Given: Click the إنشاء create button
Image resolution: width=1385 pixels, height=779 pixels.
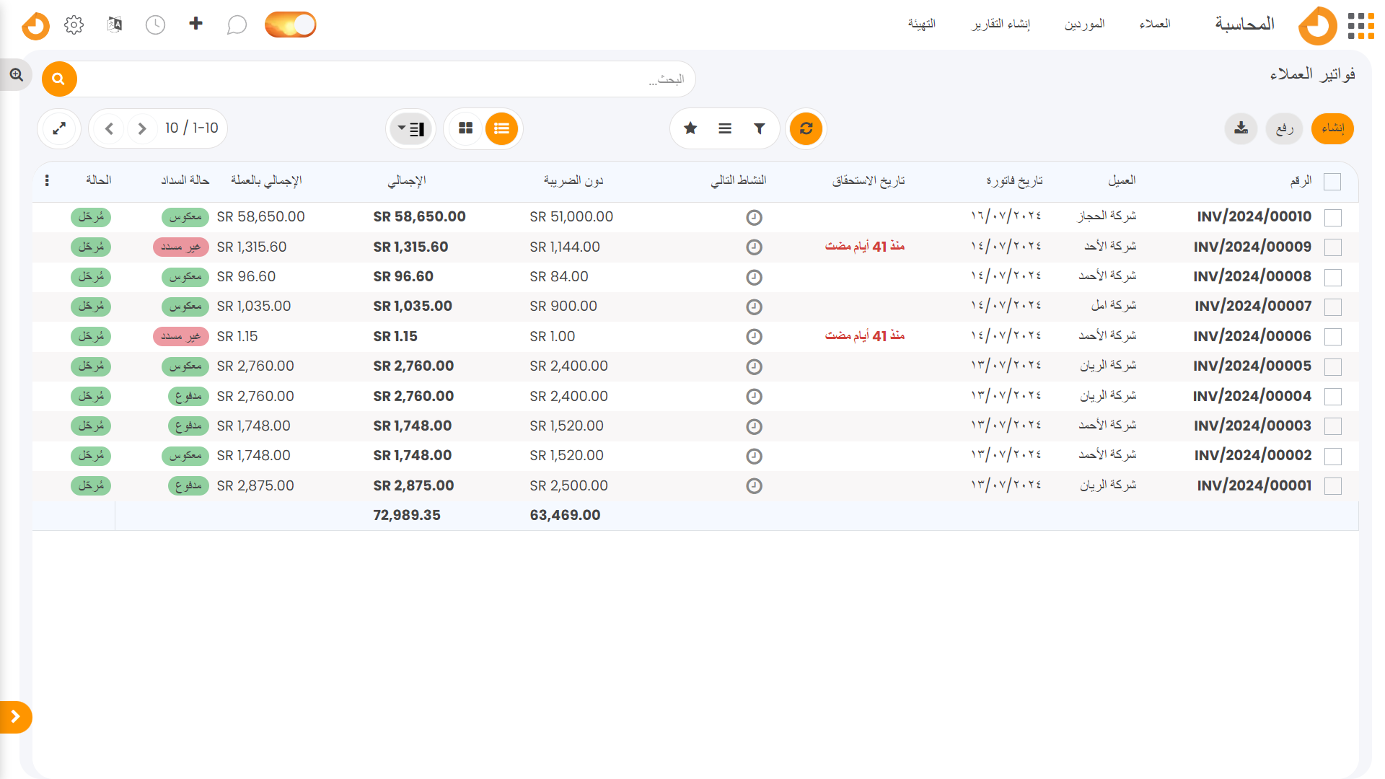Looking at the screenshot, I should 1332,128.
